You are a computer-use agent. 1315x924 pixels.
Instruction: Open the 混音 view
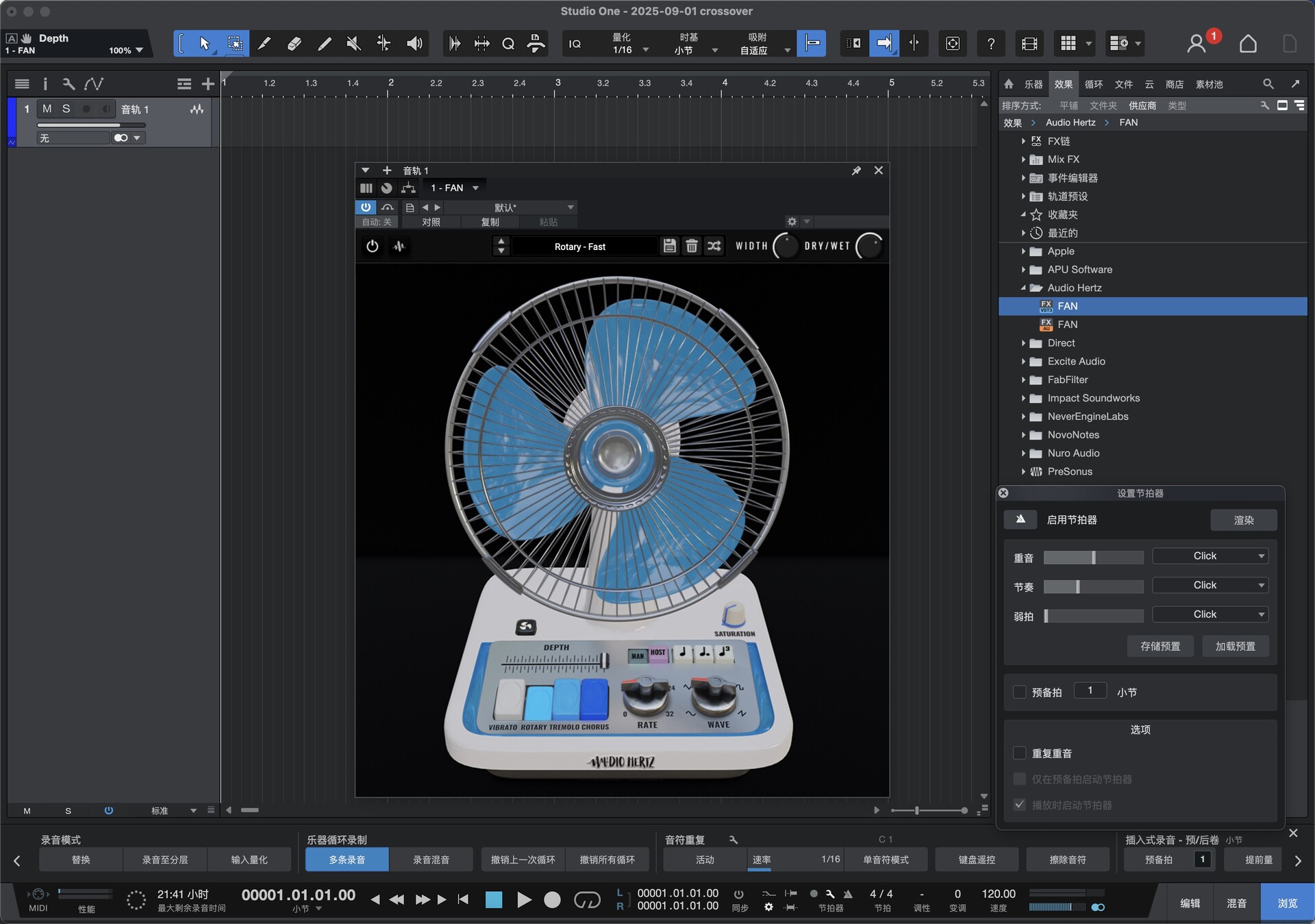1236,903
